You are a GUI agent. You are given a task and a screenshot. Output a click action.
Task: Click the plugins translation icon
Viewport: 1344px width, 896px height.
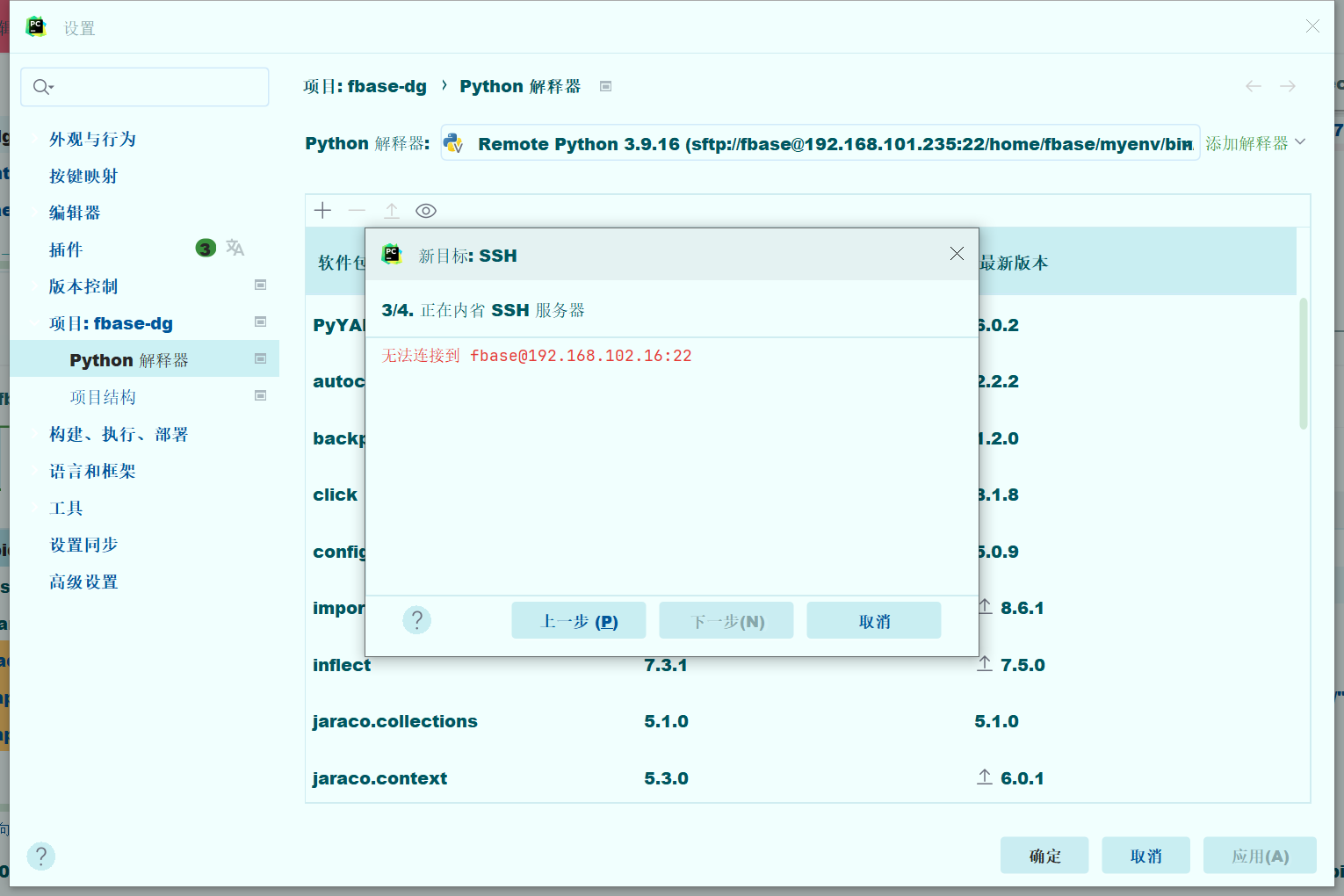[x=235, y=248]
